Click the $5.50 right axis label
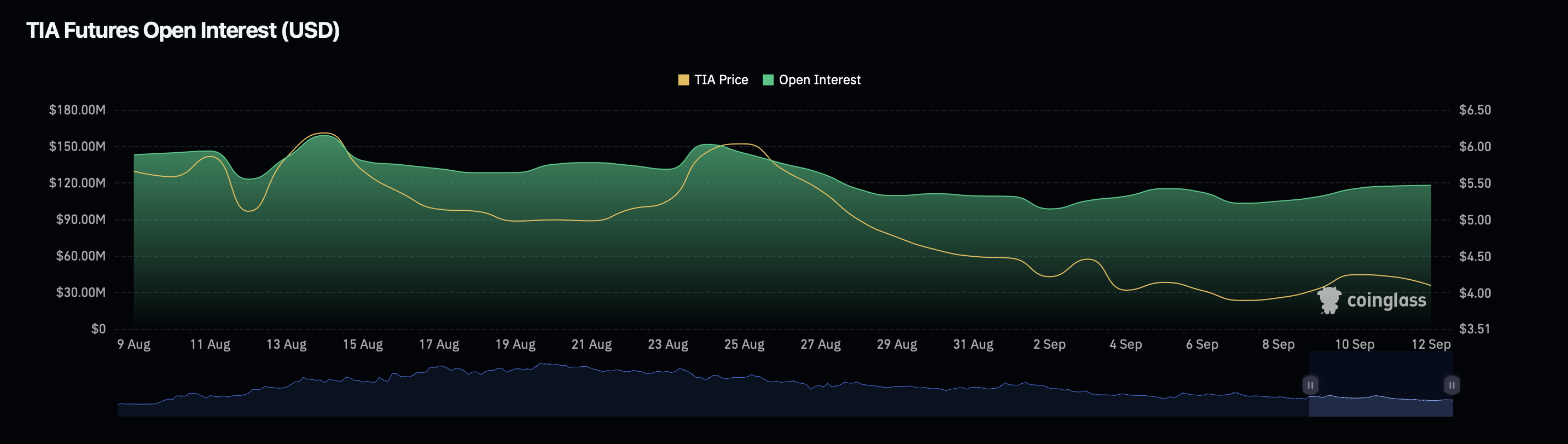The image size is (1568, 444). click(x=1475, y=183)
